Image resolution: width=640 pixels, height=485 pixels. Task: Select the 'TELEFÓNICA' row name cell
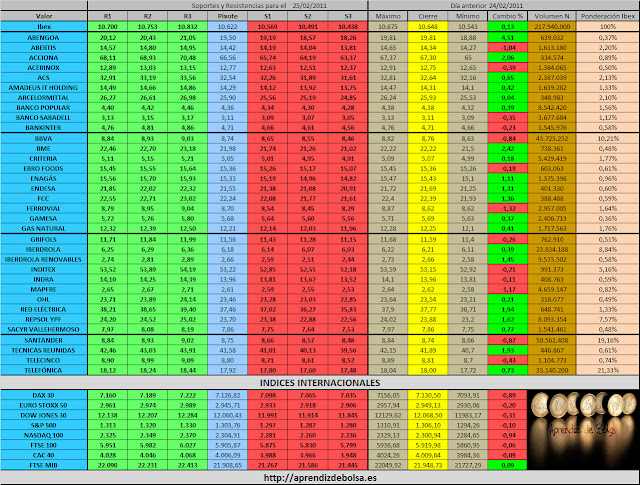coord(44,370)
